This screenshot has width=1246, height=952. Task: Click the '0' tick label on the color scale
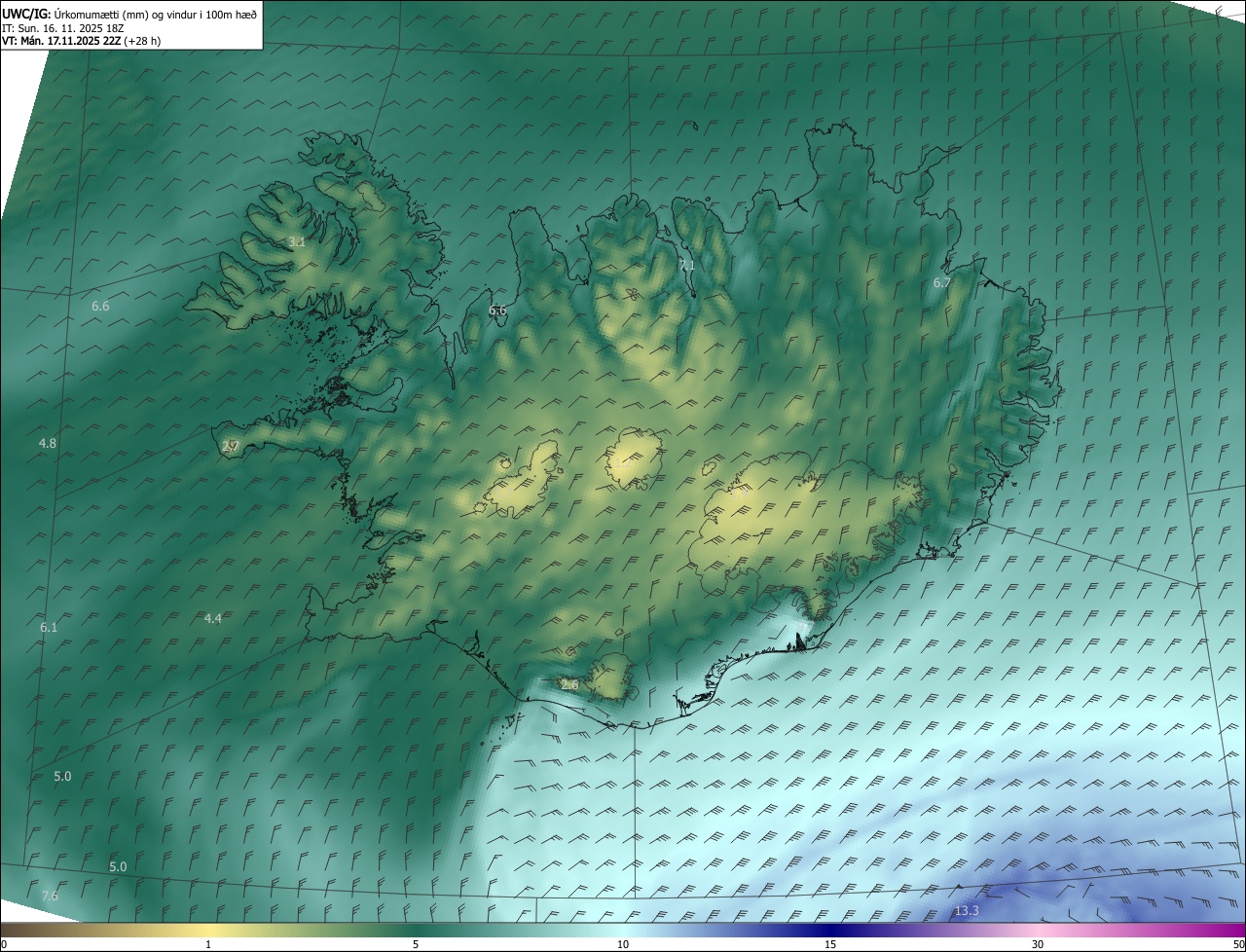[4, 944]
